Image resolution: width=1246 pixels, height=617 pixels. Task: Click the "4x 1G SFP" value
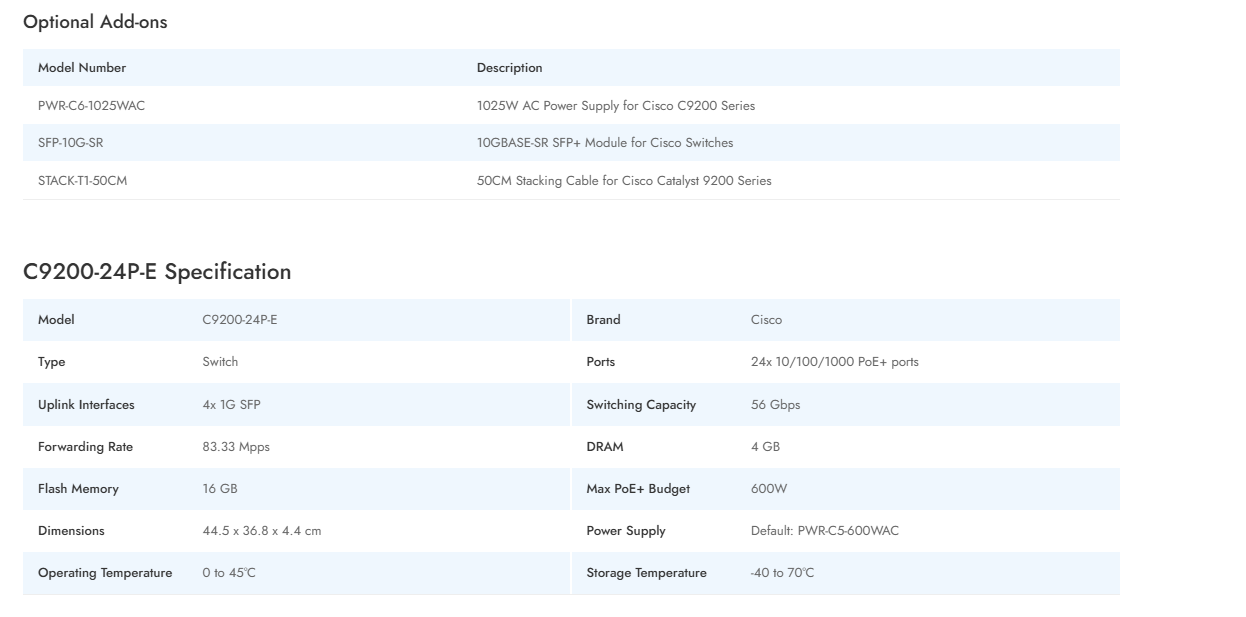(x=232, y=405)
